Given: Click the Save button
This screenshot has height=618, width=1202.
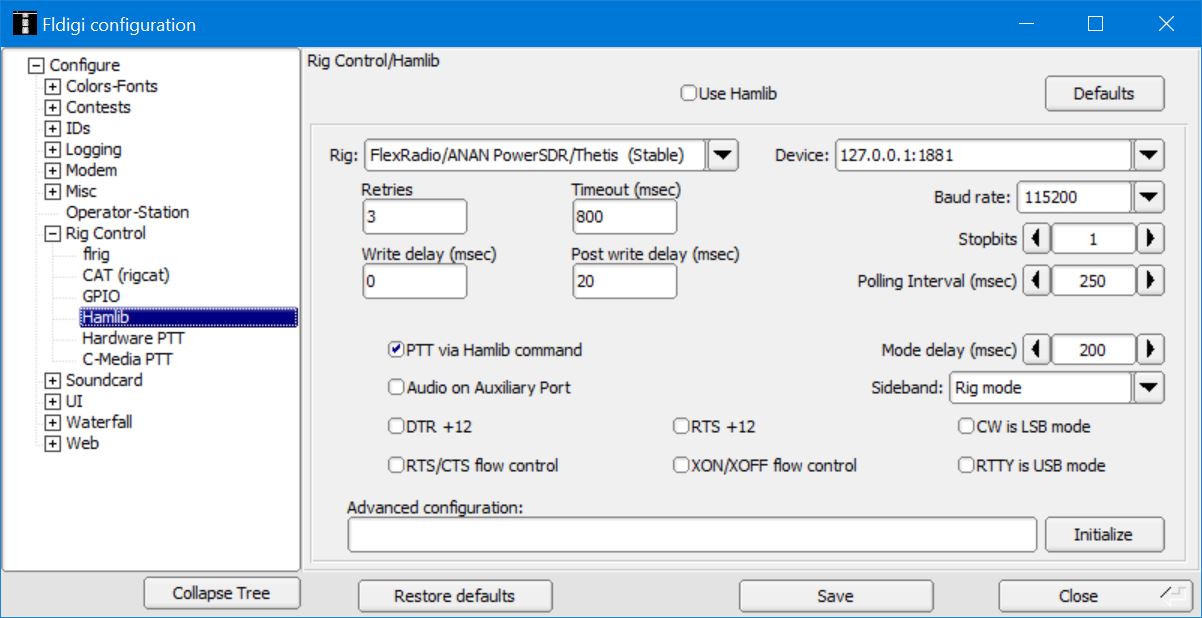Looking at the screenshot, I should click(835, 596).
